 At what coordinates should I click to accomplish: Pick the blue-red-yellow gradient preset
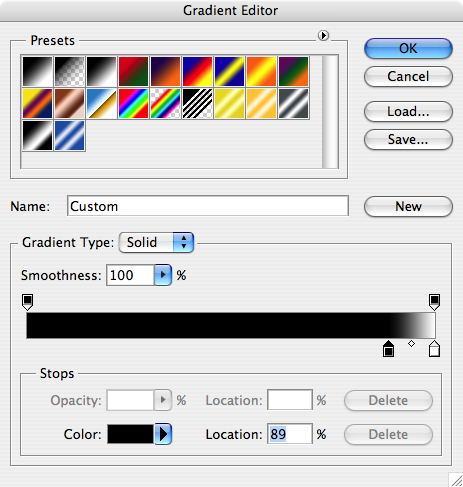[197, 72]
